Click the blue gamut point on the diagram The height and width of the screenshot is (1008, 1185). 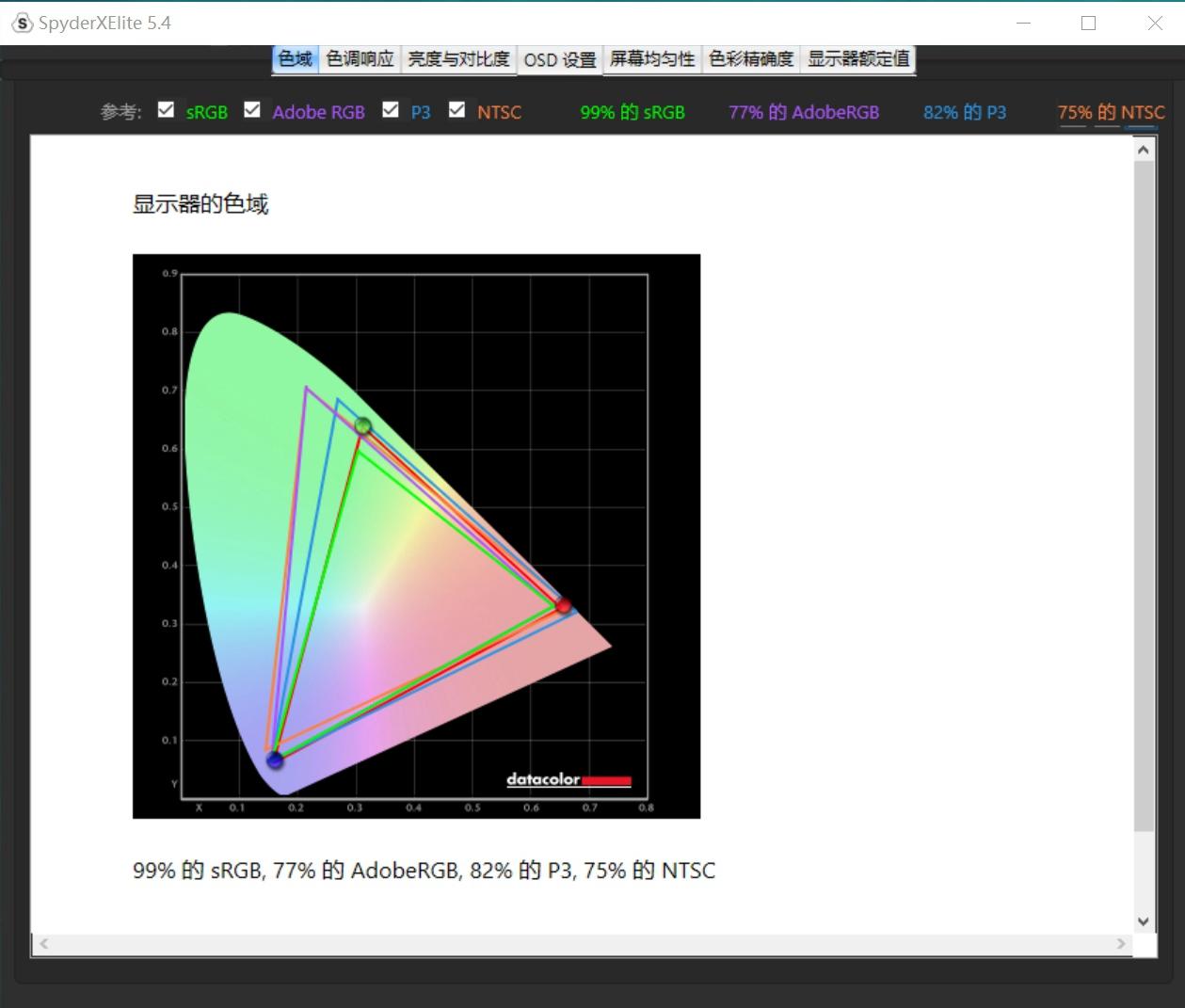[x=275, y=759]
